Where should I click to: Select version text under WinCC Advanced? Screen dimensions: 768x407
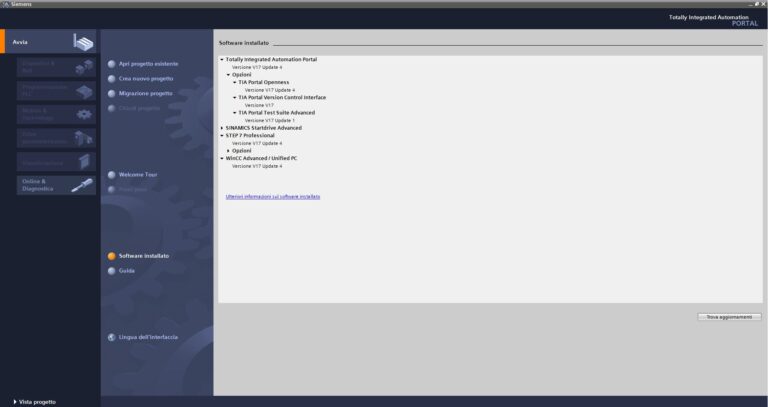coord(257,166)
